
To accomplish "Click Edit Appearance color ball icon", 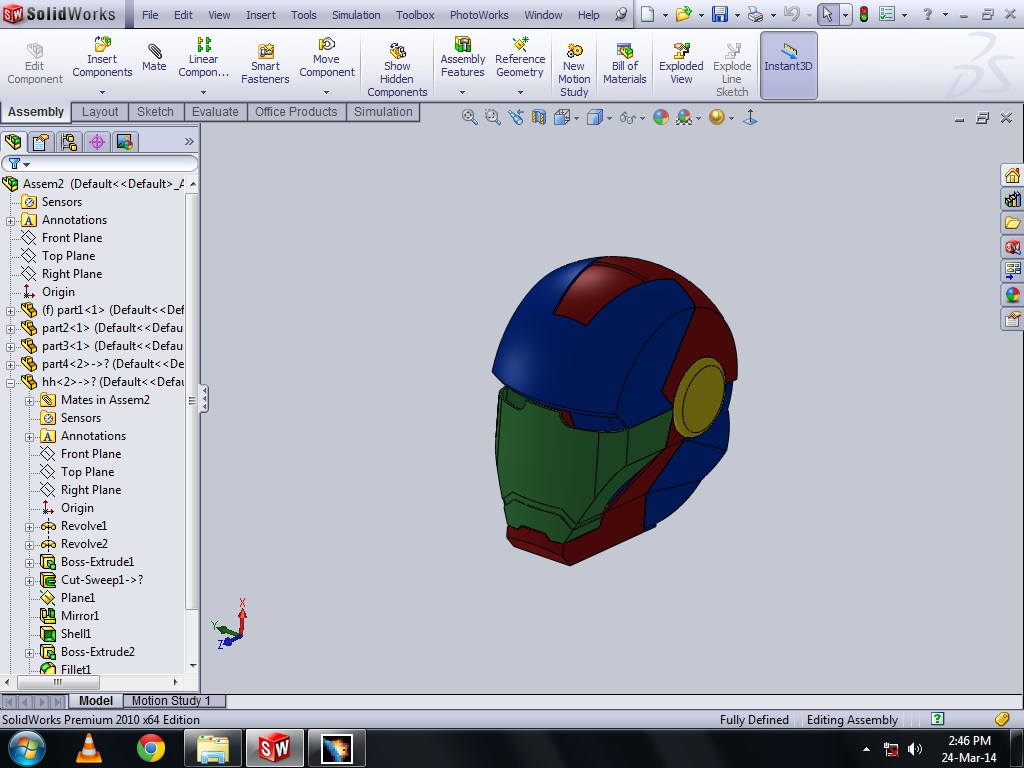I will pos(661,118).
